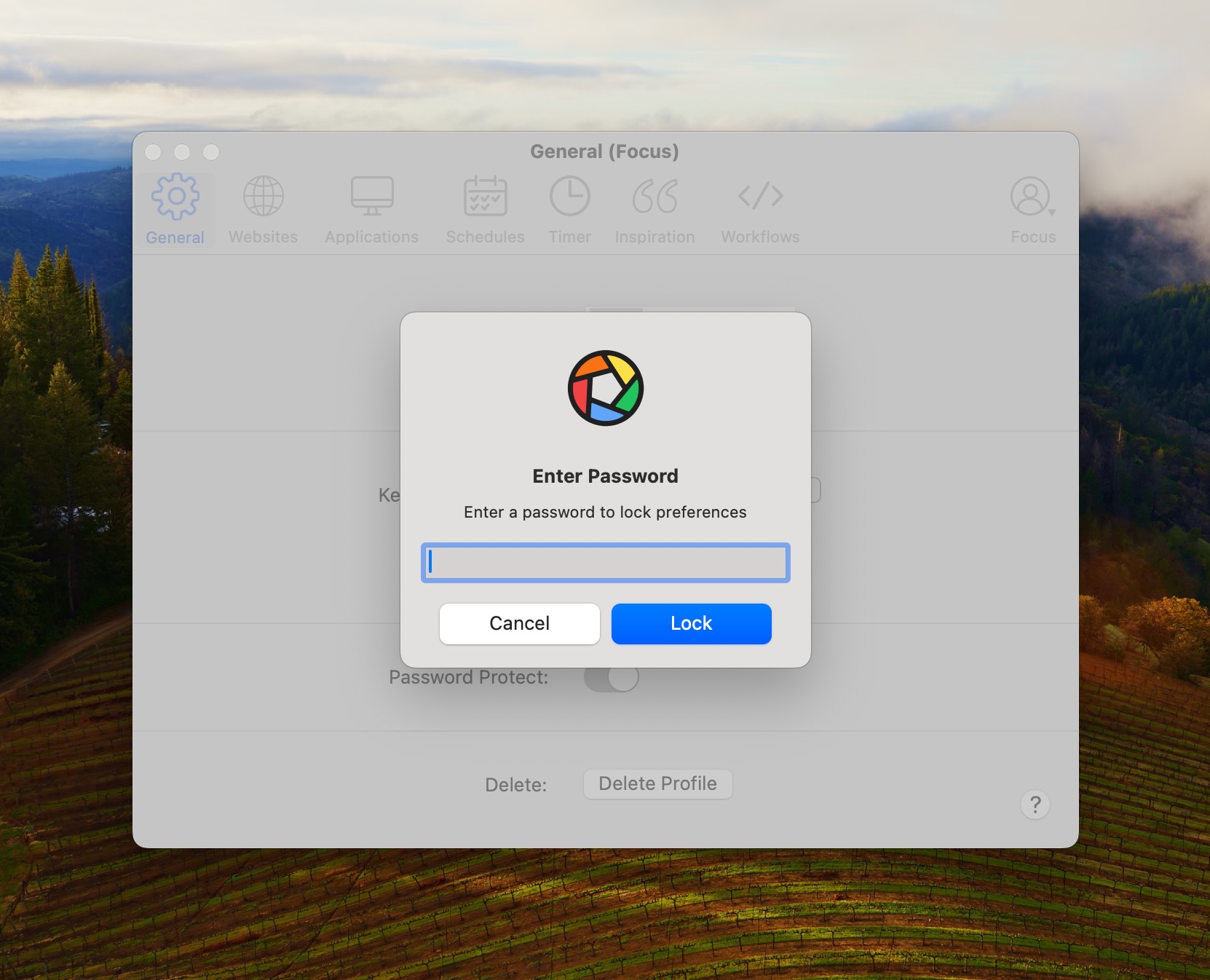Minimize the General (Focus) window
This screenshot has width=1210, height=980.
coord(182,152)
